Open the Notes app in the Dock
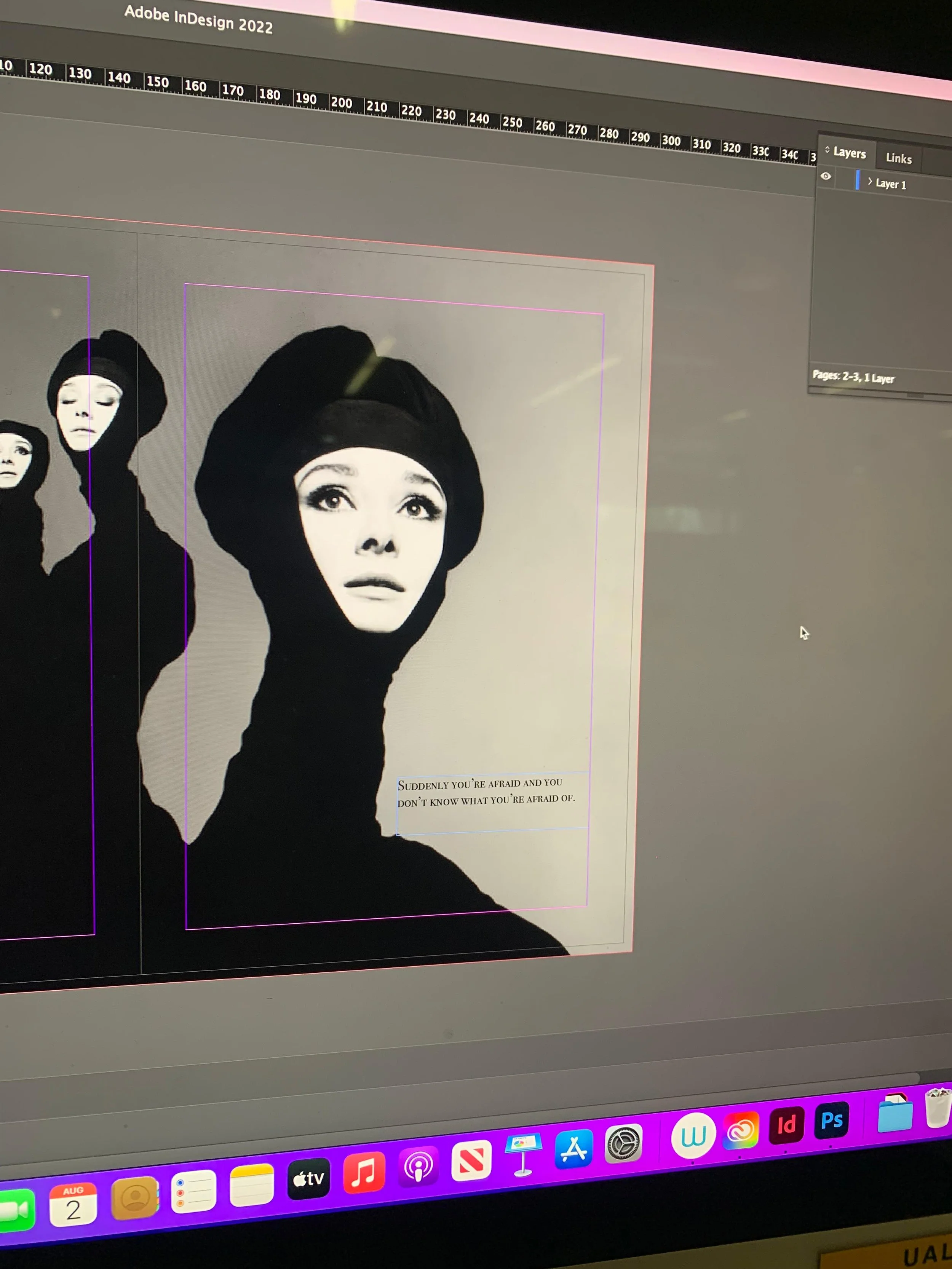This screenshot has width=952, height=1269. (x=251, y=1185)
